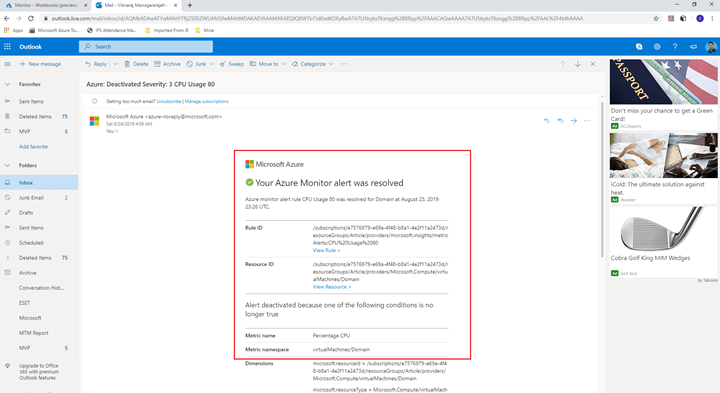This screenshot has width=720, height=393.
Task: Select the Inbox folder
Action: (39, 182)
